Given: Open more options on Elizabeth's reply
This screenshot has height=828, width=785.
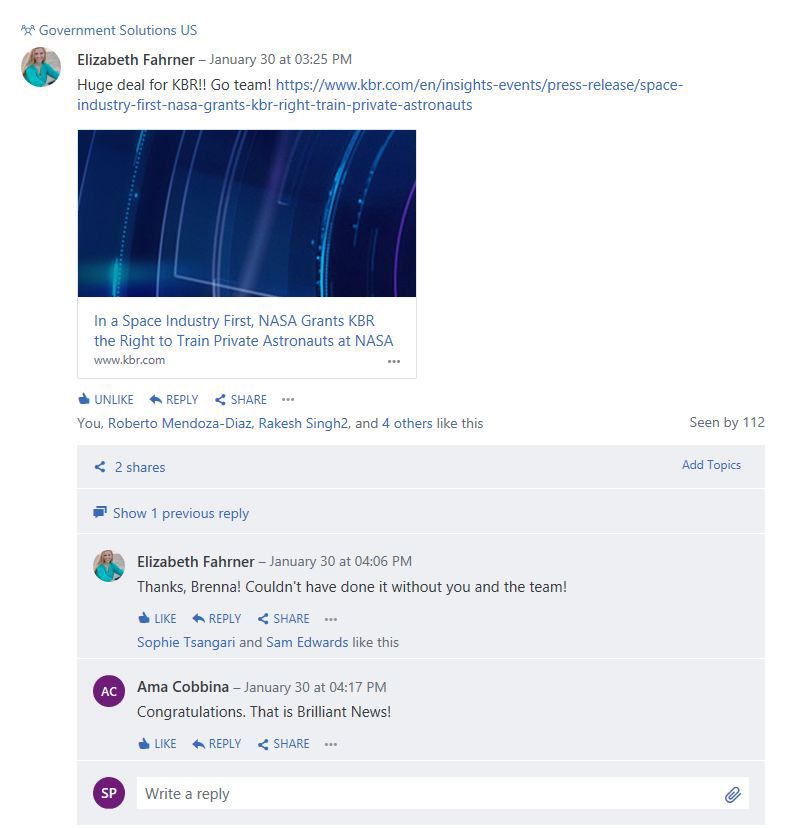Looking at the screenshot, I should (x=331, y=619).
